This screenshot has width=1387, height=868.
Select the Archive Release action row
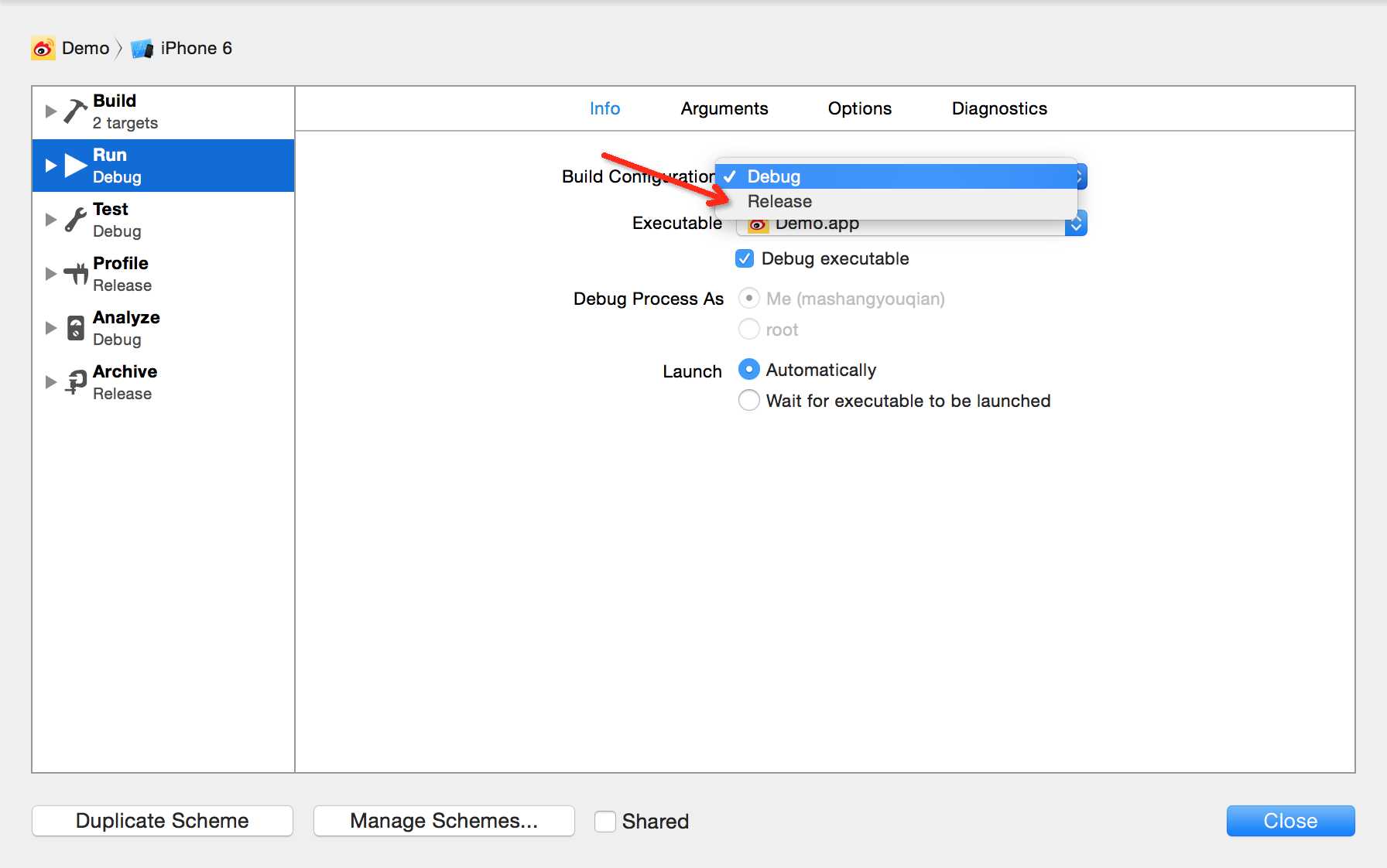(163, 382)
